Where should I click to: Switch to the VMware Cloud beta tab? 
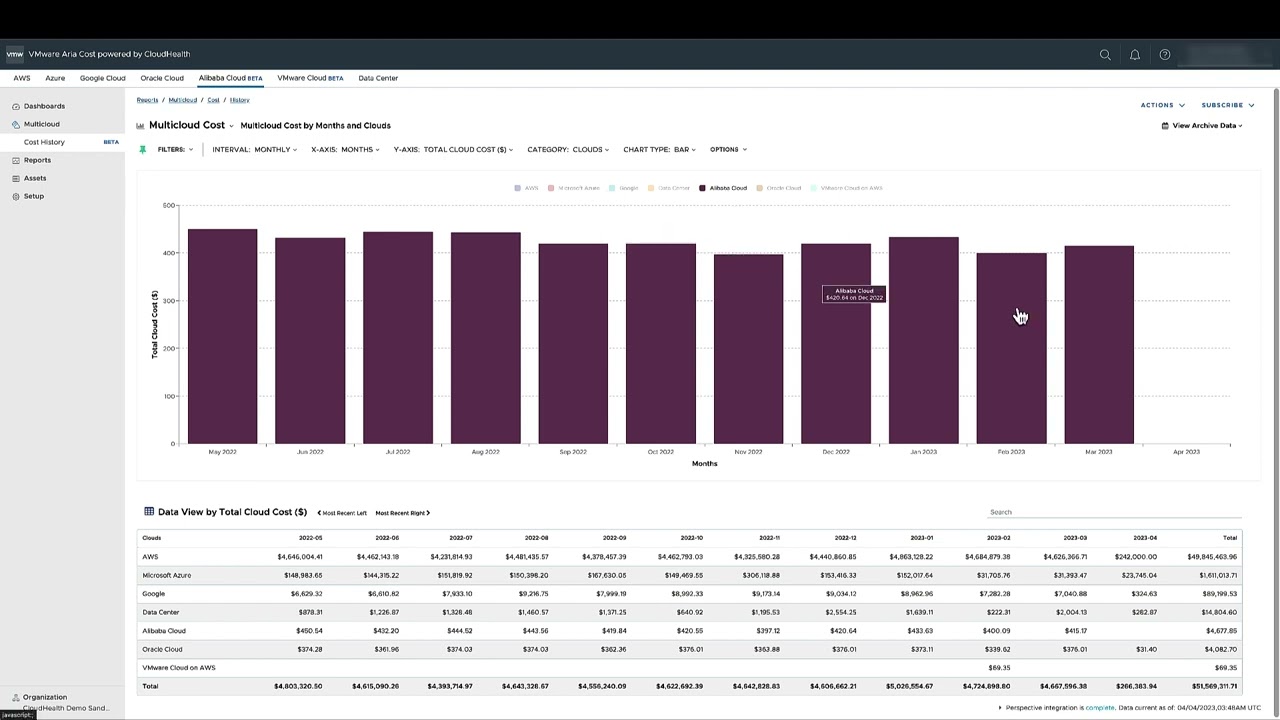pyautogui.click(x=310, y=78)
